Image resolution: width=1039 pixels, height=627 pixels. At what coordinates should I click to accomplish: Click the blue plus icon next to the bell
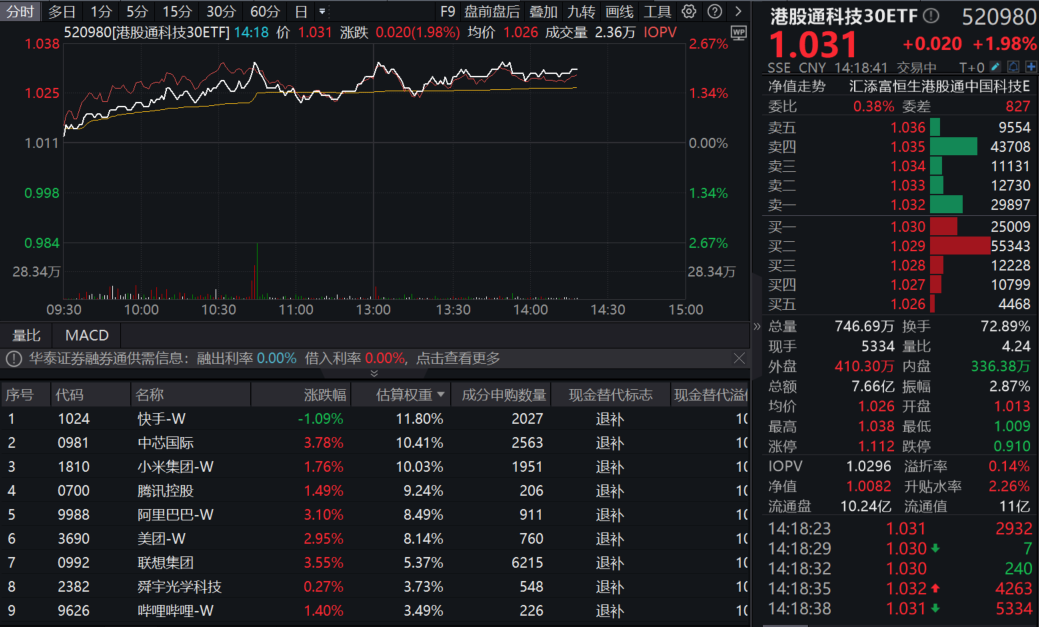point(1031,66)
